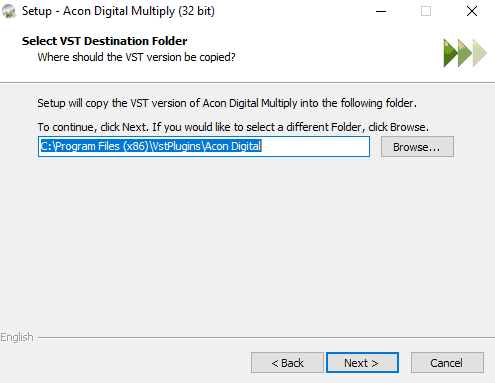Click the 'English' language label
Image resolution: width=495 pixels, height=383 pixels.
(17, 337)
